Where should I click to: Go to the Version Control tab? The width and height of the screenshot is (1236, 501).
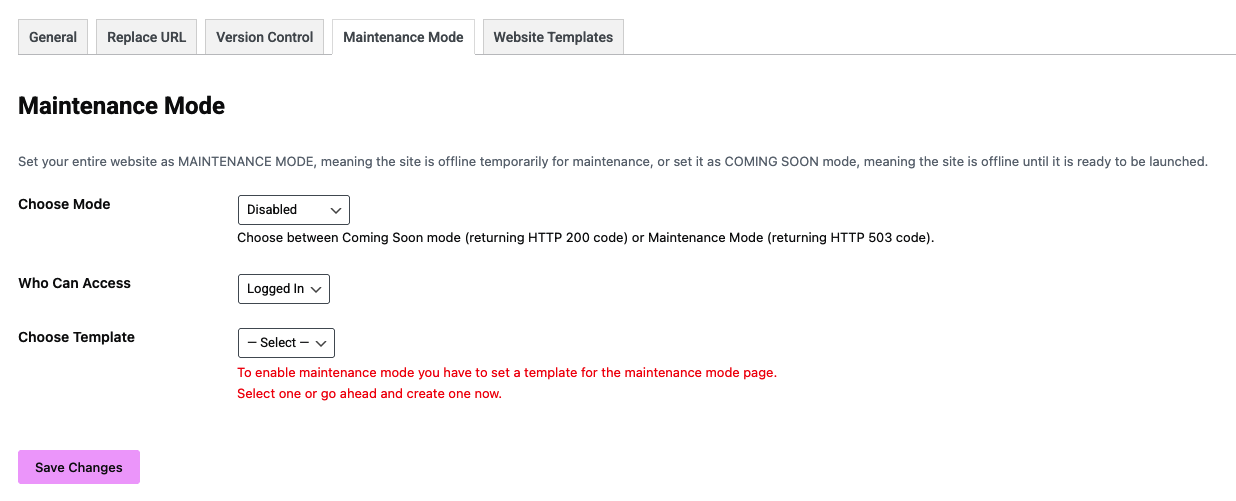265,37
